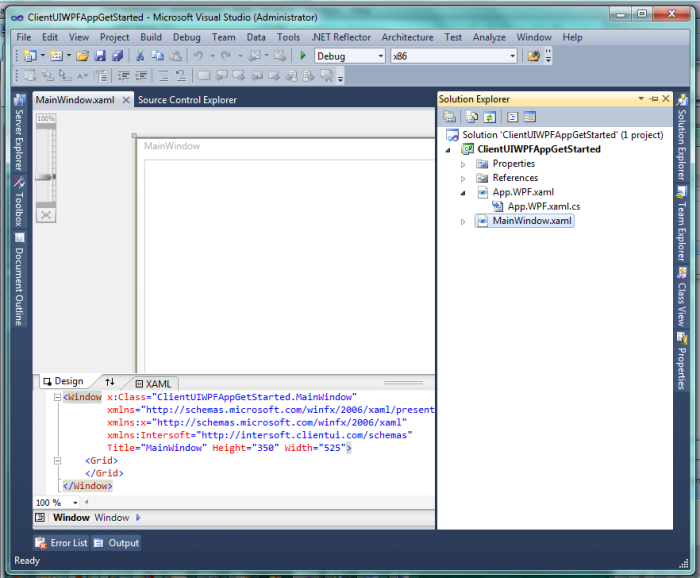Collapse the ClientUIWPFAppGetStarted project node
The image size is (700, 578).
(x=448, y=150)
